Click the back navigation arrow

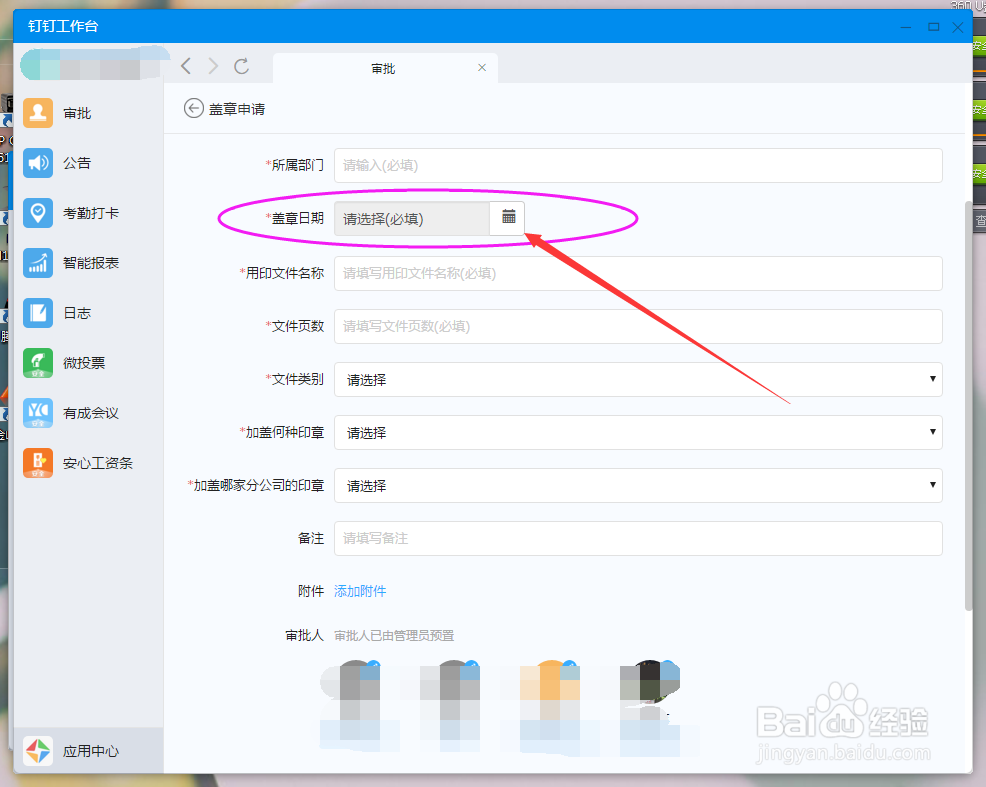[185, 66]
